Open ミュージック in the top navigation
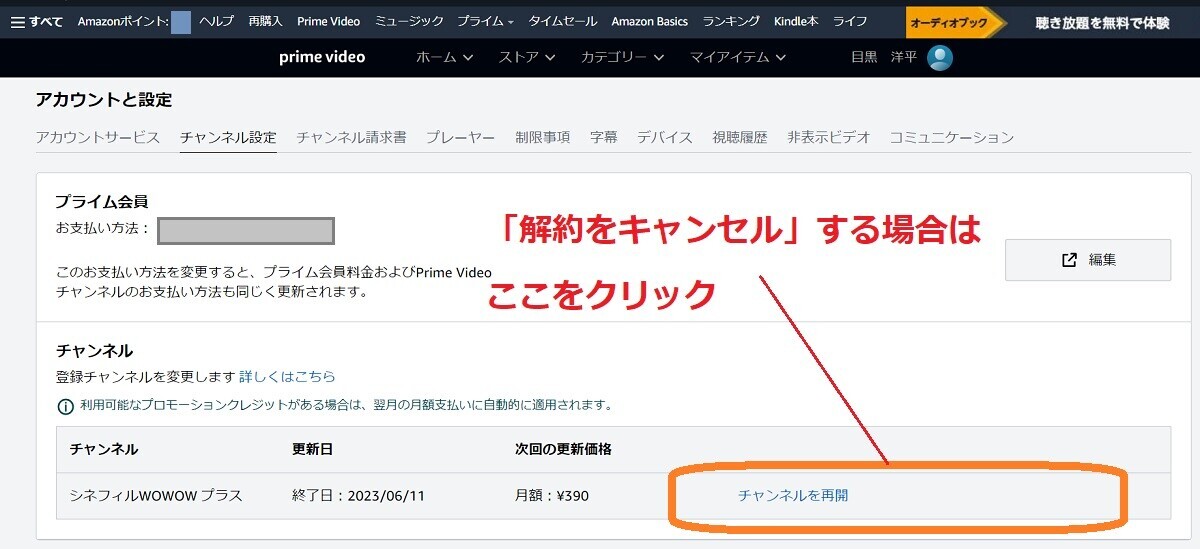1200x549 pixels. [408, 21]
